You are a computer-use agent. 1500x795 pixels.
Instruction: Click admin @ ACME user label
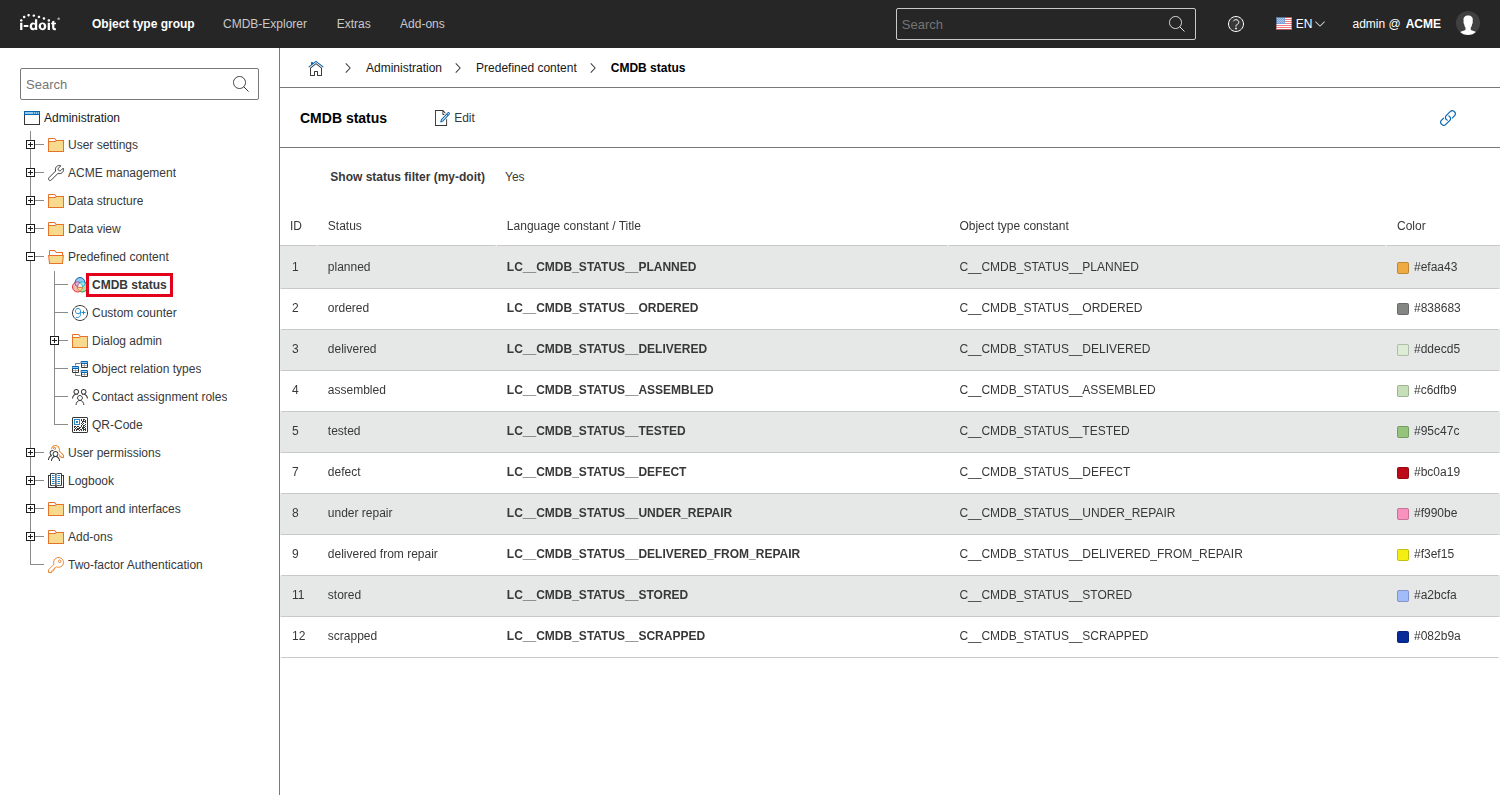[1396, 24]
